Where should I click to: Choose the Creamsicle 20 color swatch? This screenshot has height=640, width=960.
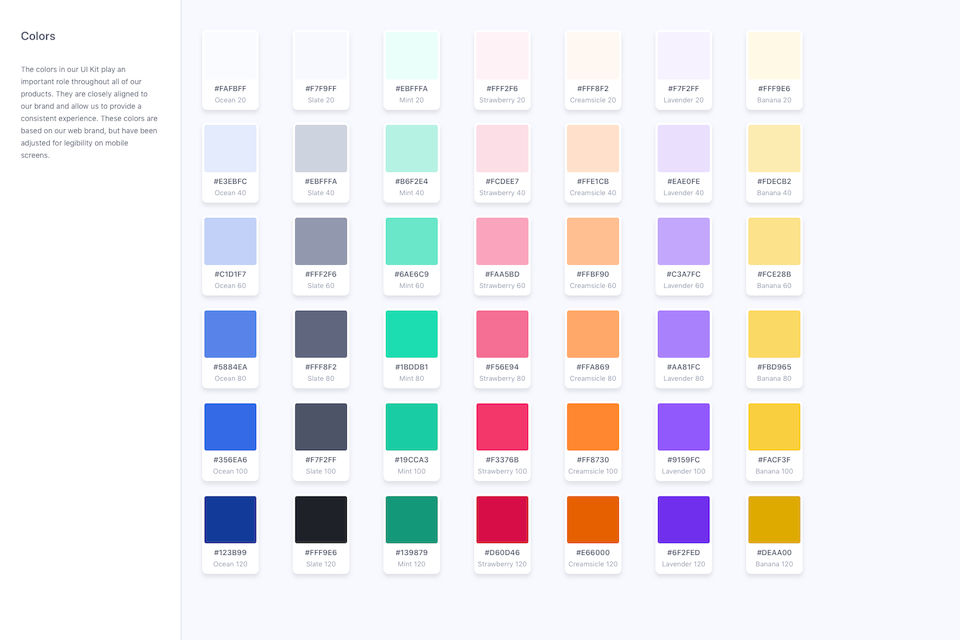coord(593,56)
